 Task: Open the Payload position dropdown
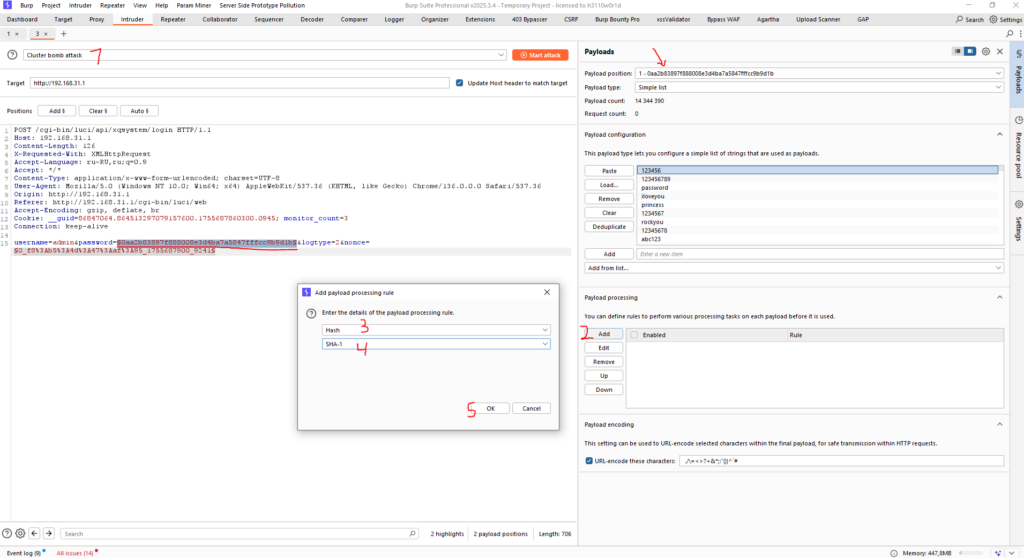[x=819, y=73]
